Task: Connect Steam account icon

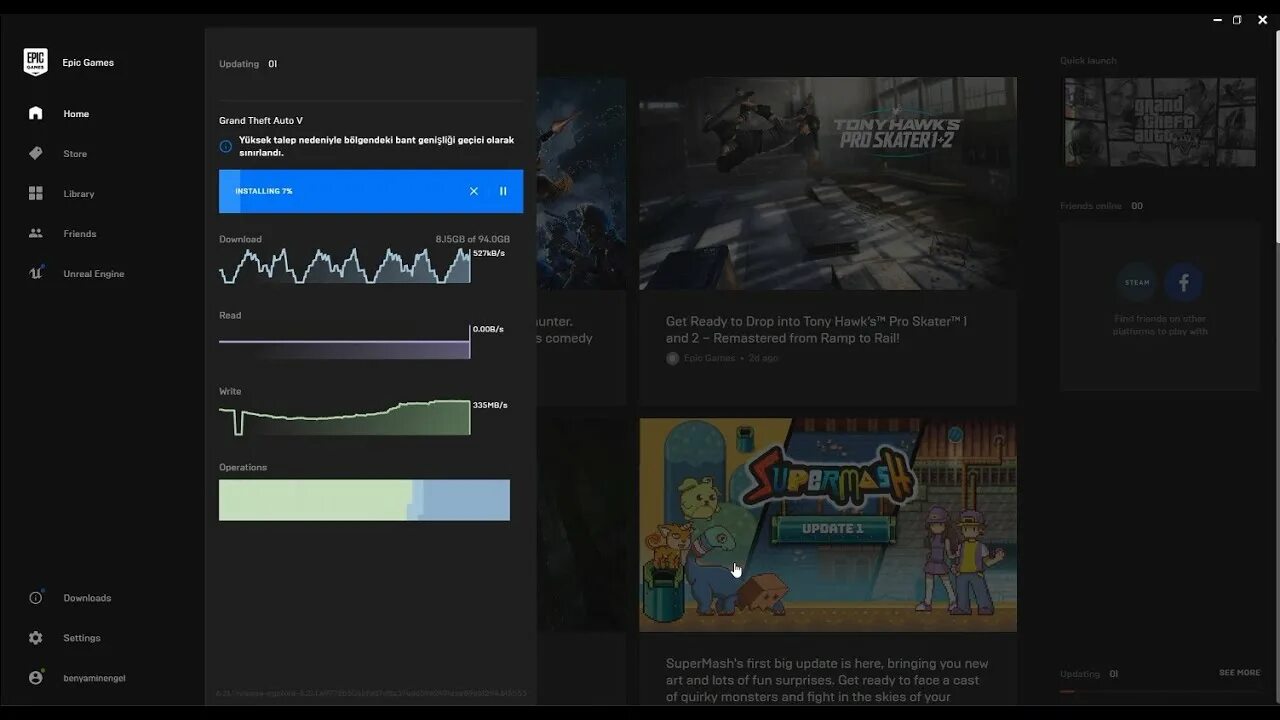Action: pyautogui.click(x=1138, y=283)
